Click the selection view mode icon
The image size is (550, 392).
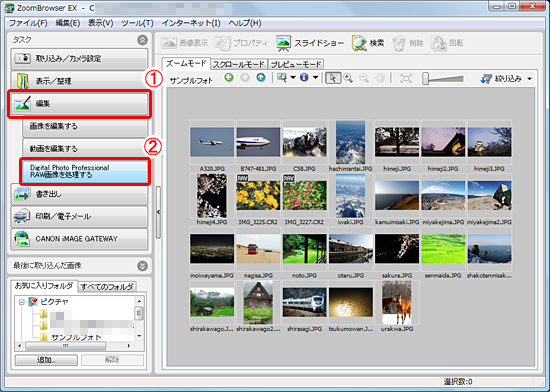(x=282, y=77)
